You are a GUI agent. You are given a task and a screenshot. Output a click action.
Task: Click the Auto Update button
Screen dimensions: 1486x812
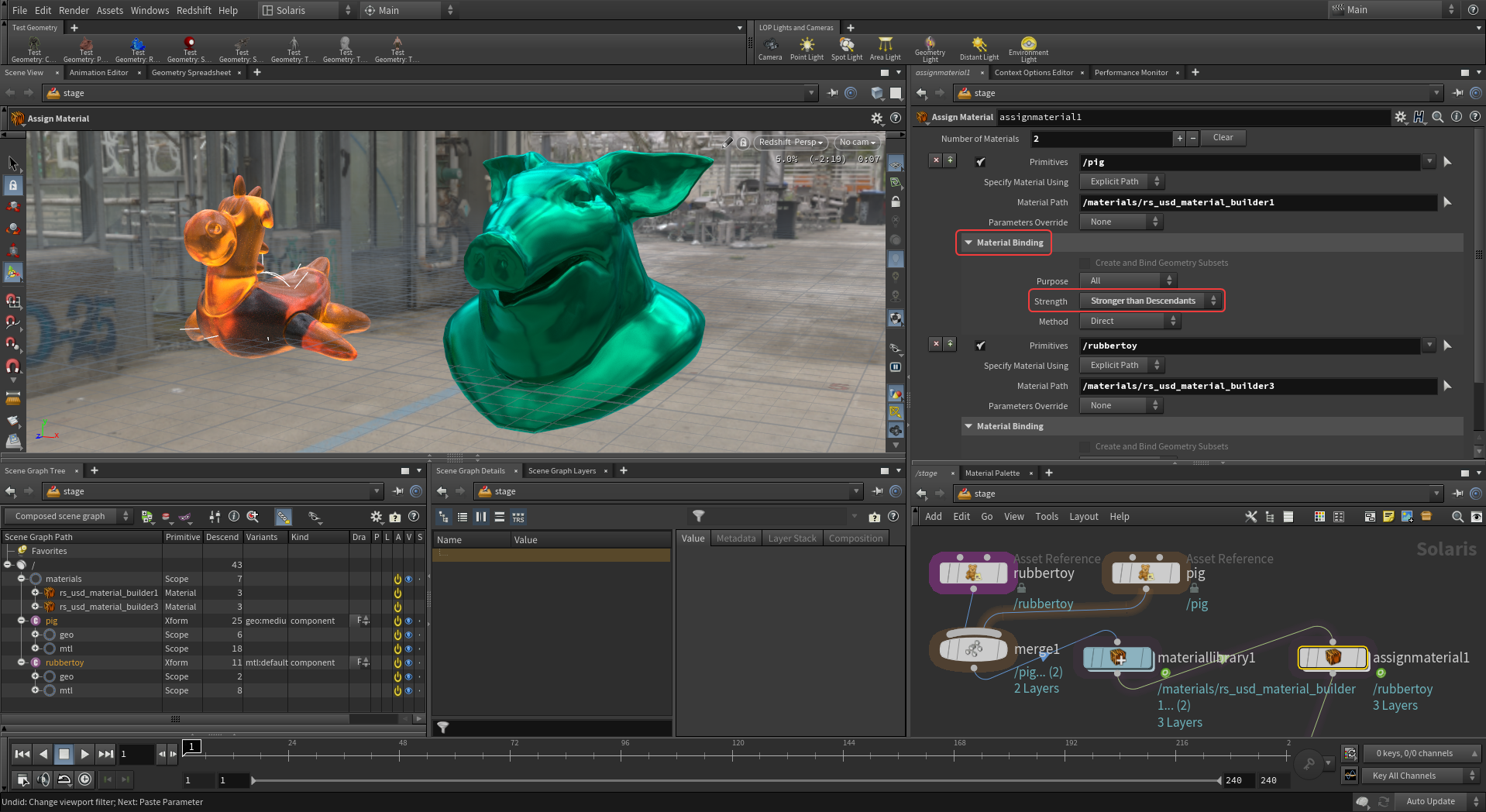1430,801
